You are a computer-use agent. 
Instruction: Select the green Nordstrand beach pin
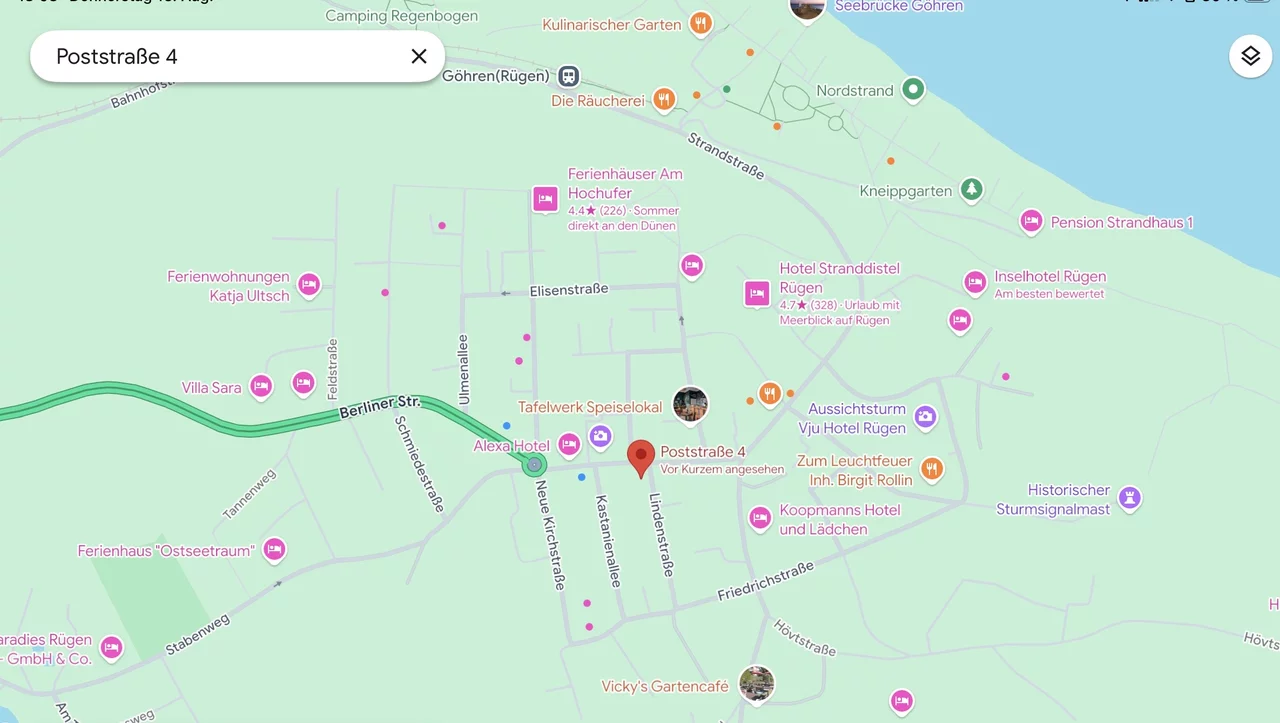pyautogui.click(x=912, y=90)
